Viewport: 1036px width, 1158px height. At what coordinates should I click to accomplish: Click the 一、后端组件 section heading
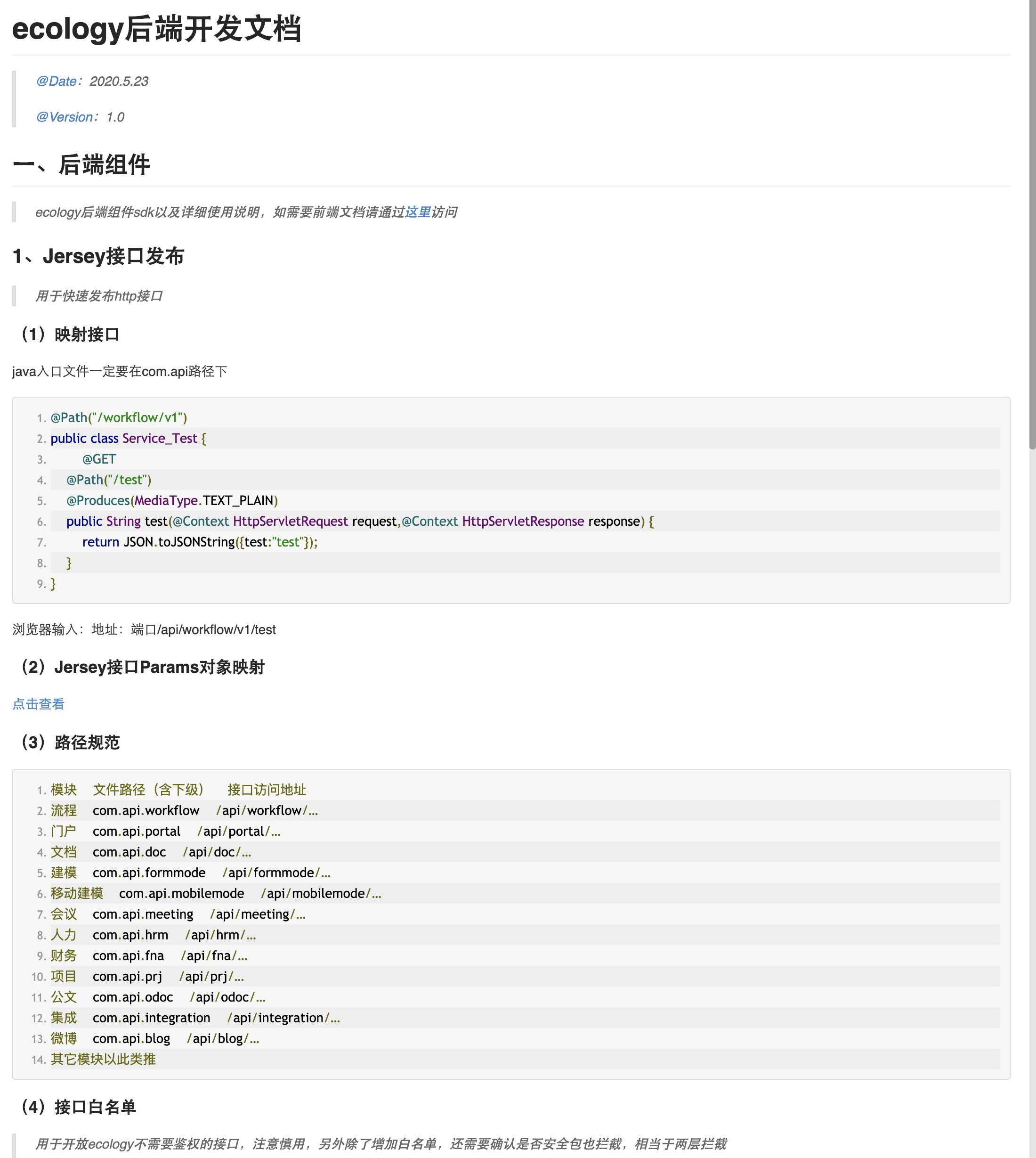click(81, 165)
